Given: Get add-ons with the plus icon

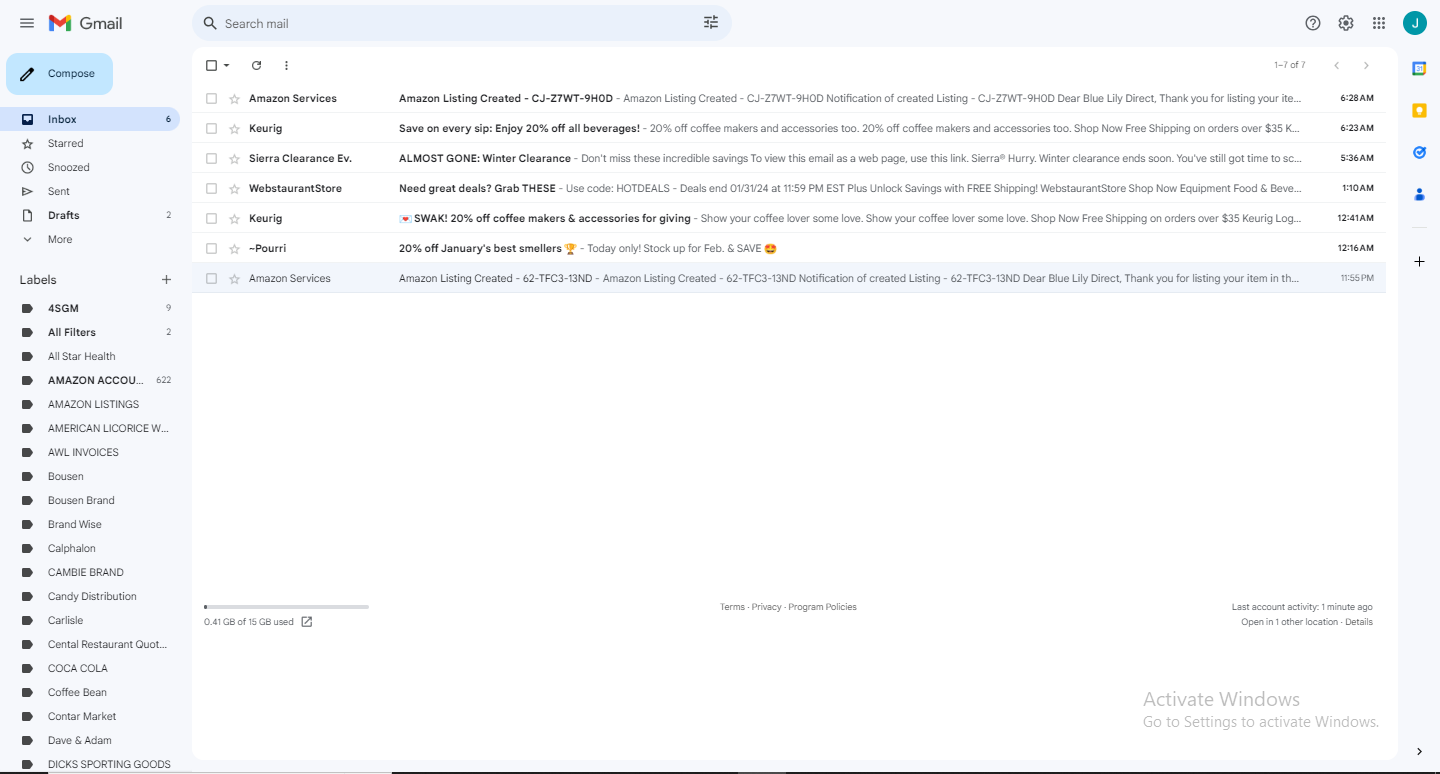Looking at the screenshot, I should pyautogui.click(x=1419, y=261).
